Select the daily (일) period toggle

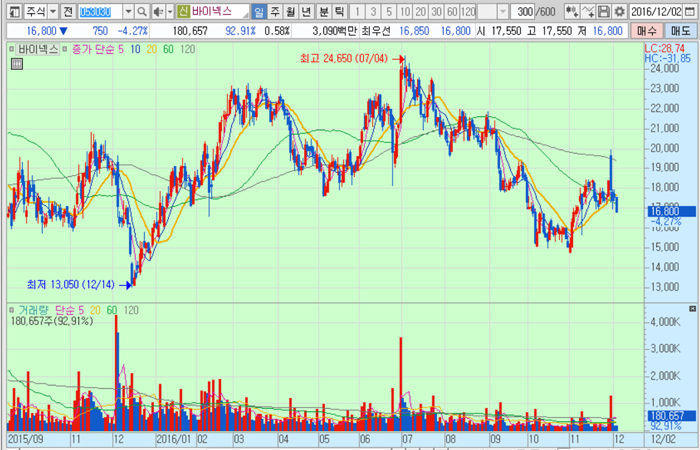[259, 11]
